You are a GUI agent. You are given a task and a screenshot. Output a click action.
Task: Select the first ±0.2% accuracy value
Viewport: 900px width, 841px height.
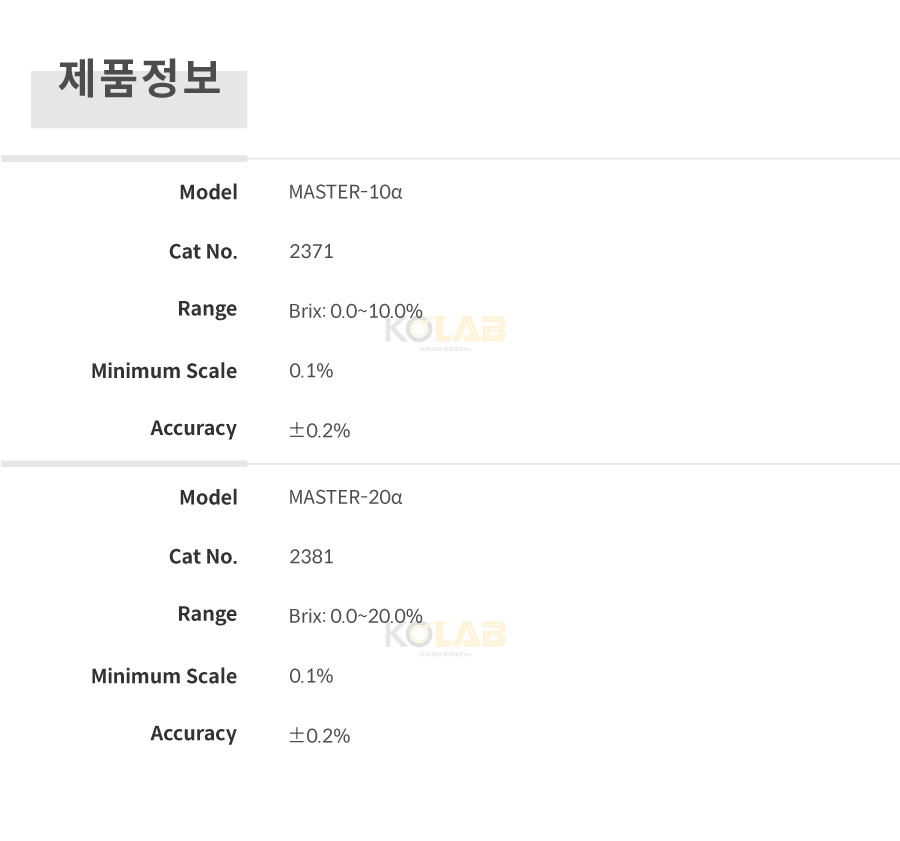point(320,431)
